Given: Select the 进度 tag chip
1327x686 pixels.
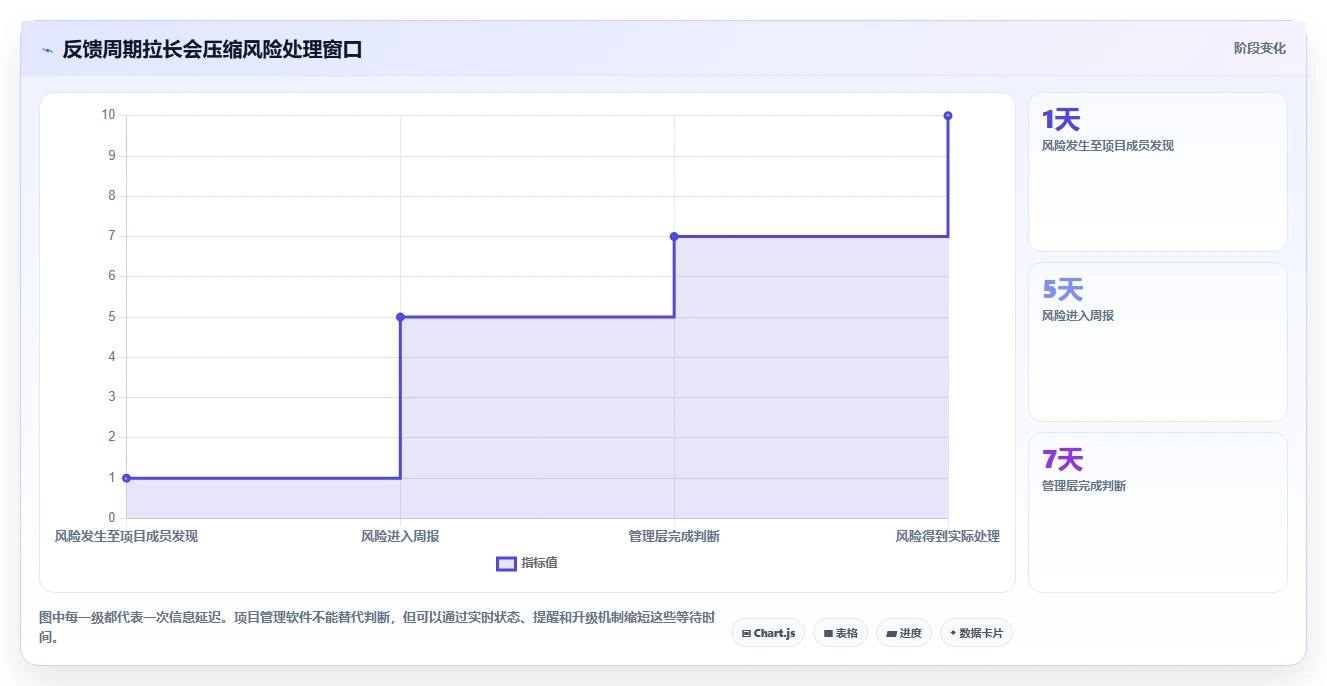Looking at the screenshot, I should [x=904, y=633].
